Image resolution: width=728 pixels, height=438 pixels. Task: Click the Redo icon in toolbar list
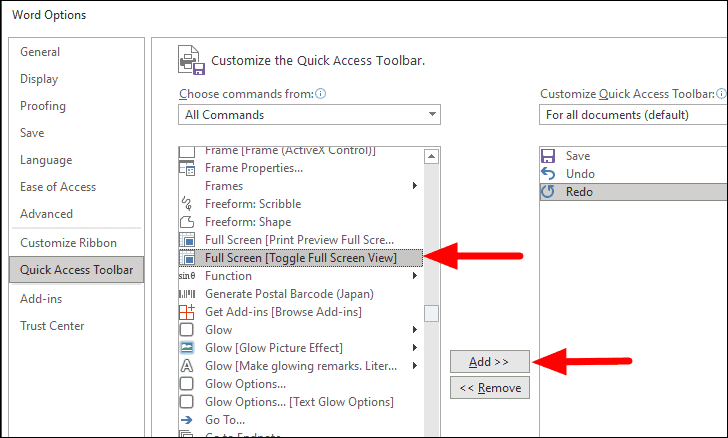point(548,192)
